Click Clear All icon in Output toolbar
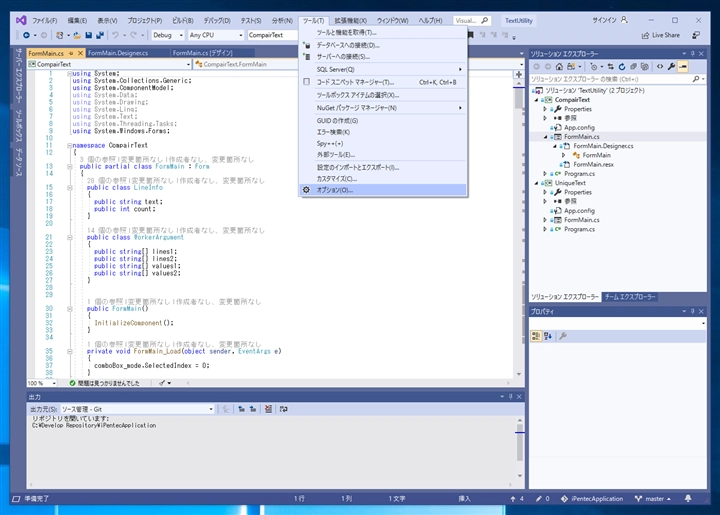The image size is (720, 515). click(x=268, y=409)
